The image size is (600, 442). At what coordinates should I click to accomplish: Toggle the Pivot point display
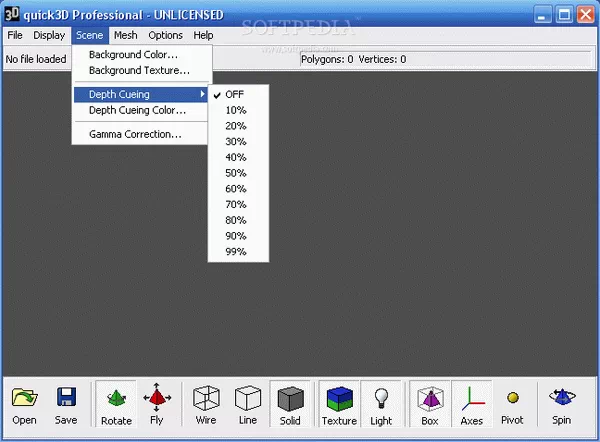coord(512,404)
